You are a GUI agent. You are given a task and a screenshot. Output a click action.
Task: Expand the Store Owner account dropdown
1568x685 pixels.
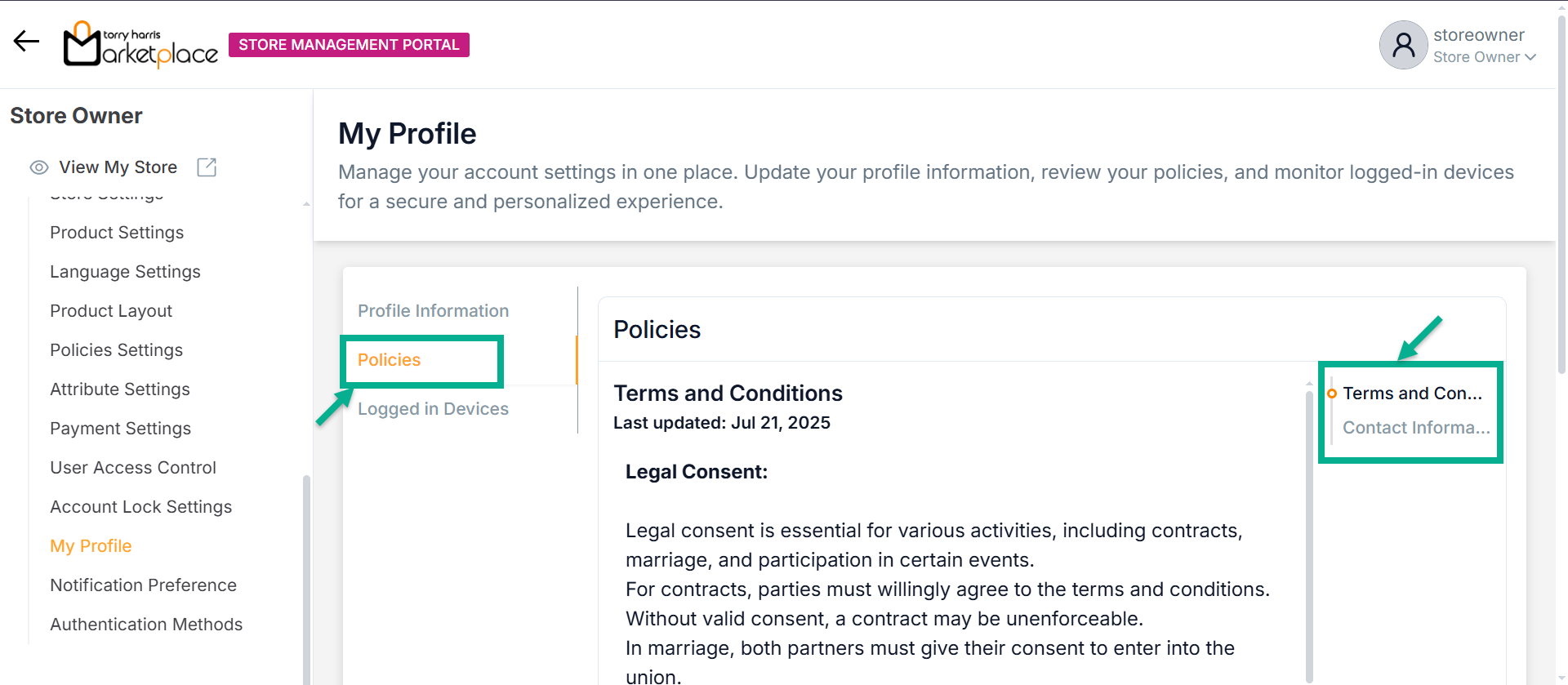[x=1485, y=57]
